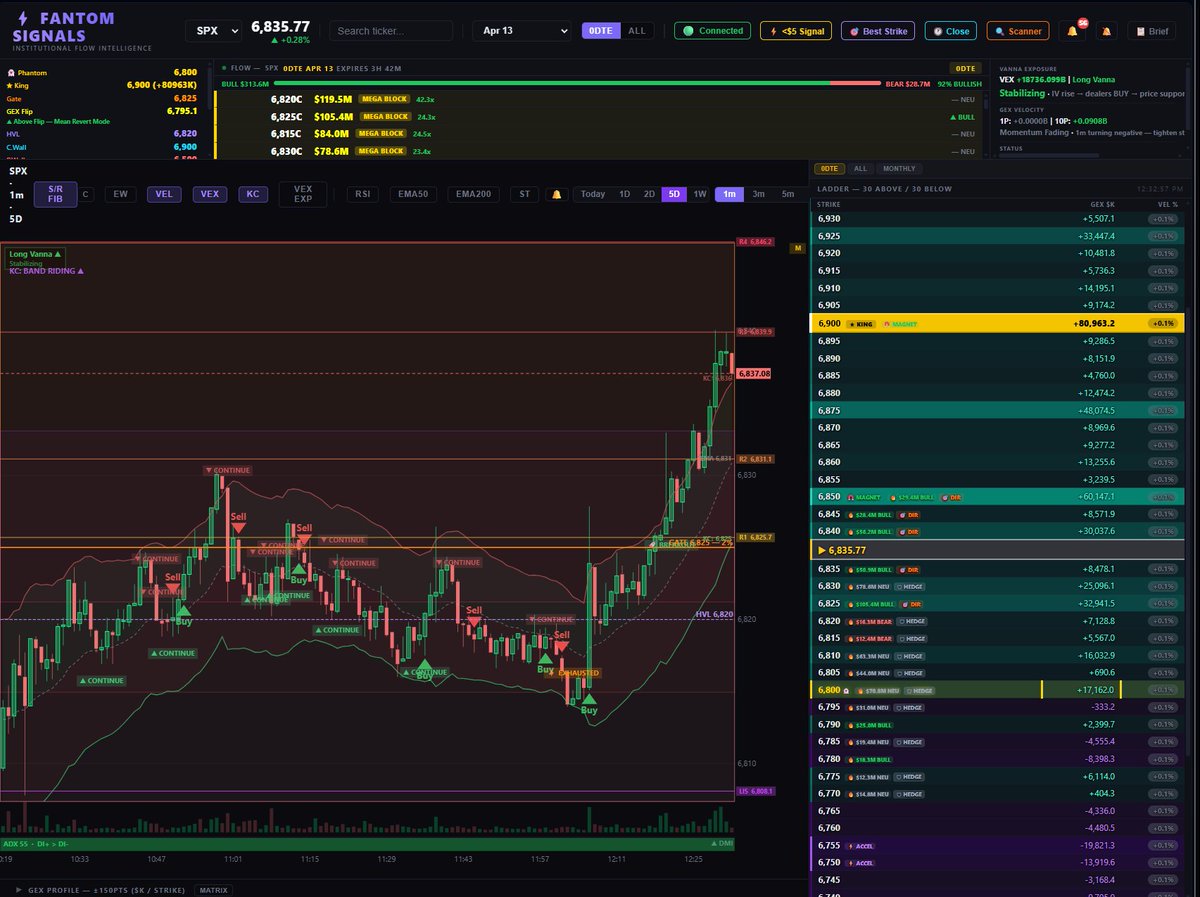The width and height of the screenshot is (1200, 897).
Task: Open the SPX ticker dropdown
Action: pos(214,31)
